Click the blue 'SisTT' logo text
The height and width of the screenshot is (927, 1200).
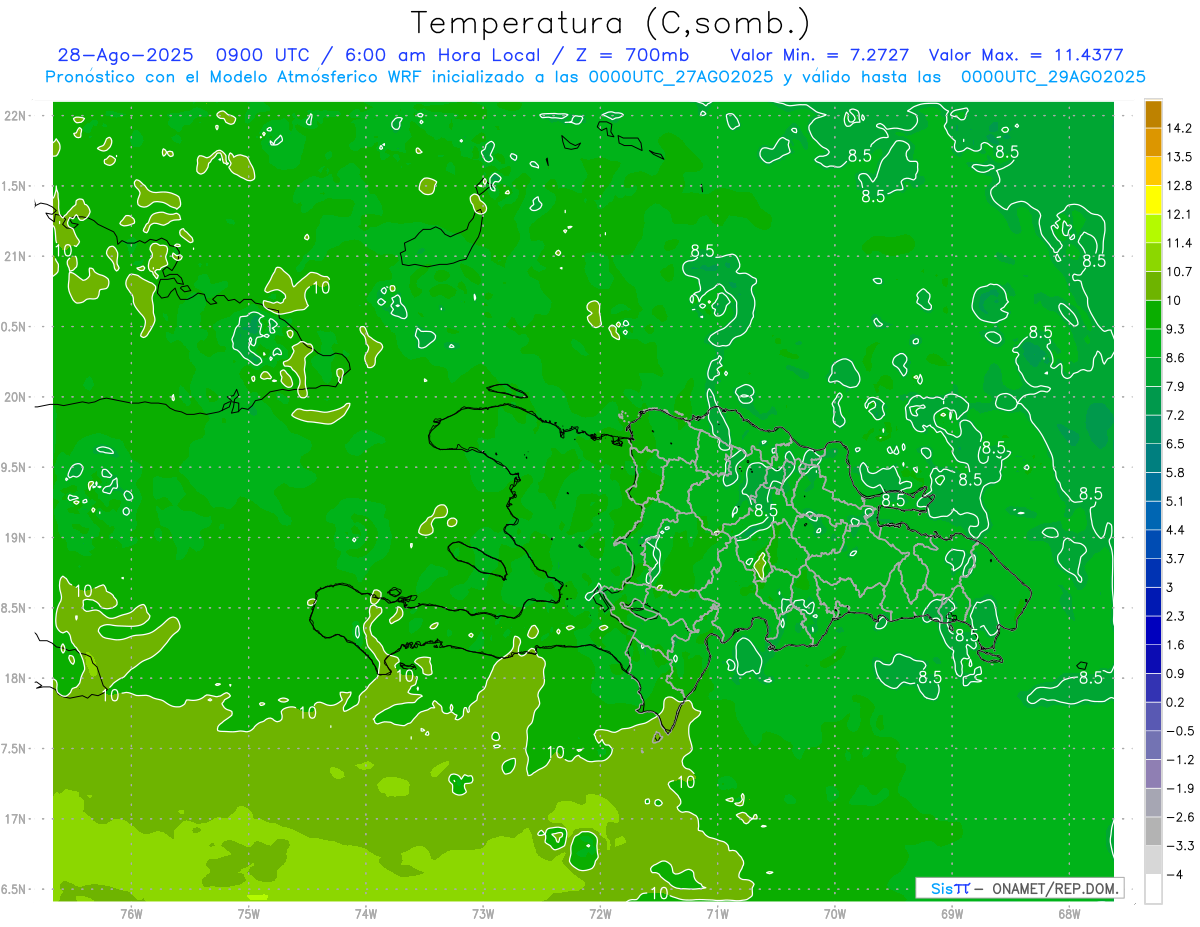pyautogui.click(x=950, y=888)
